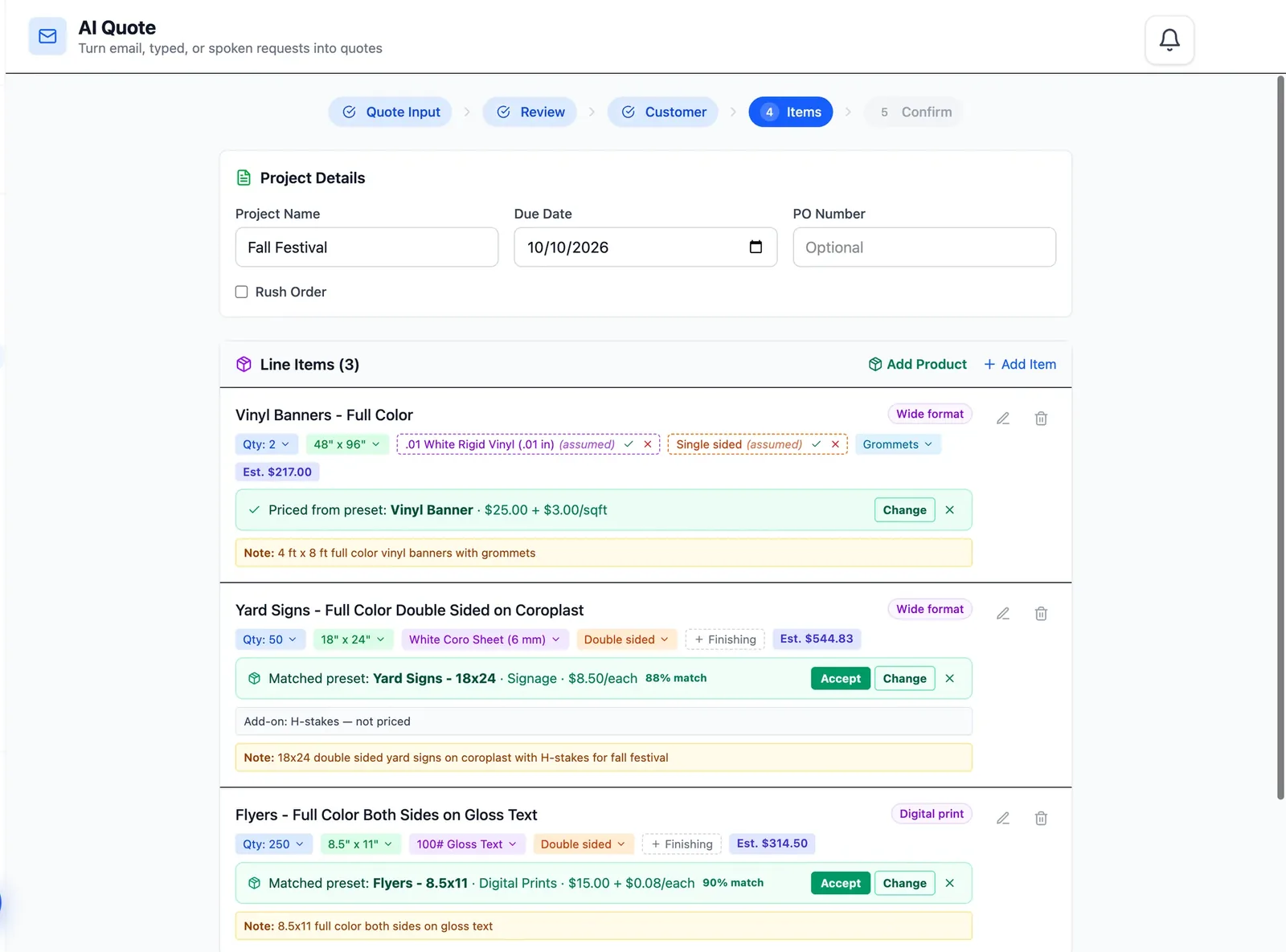The image size is (1286, 952).
Task: Change quantity via Qty: 50 dropdown
Action: tap(270, 639)
